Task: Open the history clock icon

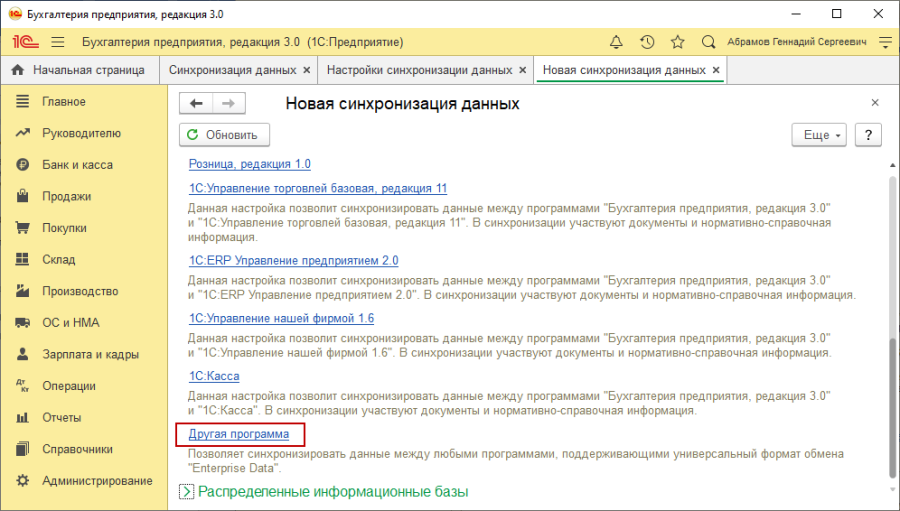Action: [647, 42]
